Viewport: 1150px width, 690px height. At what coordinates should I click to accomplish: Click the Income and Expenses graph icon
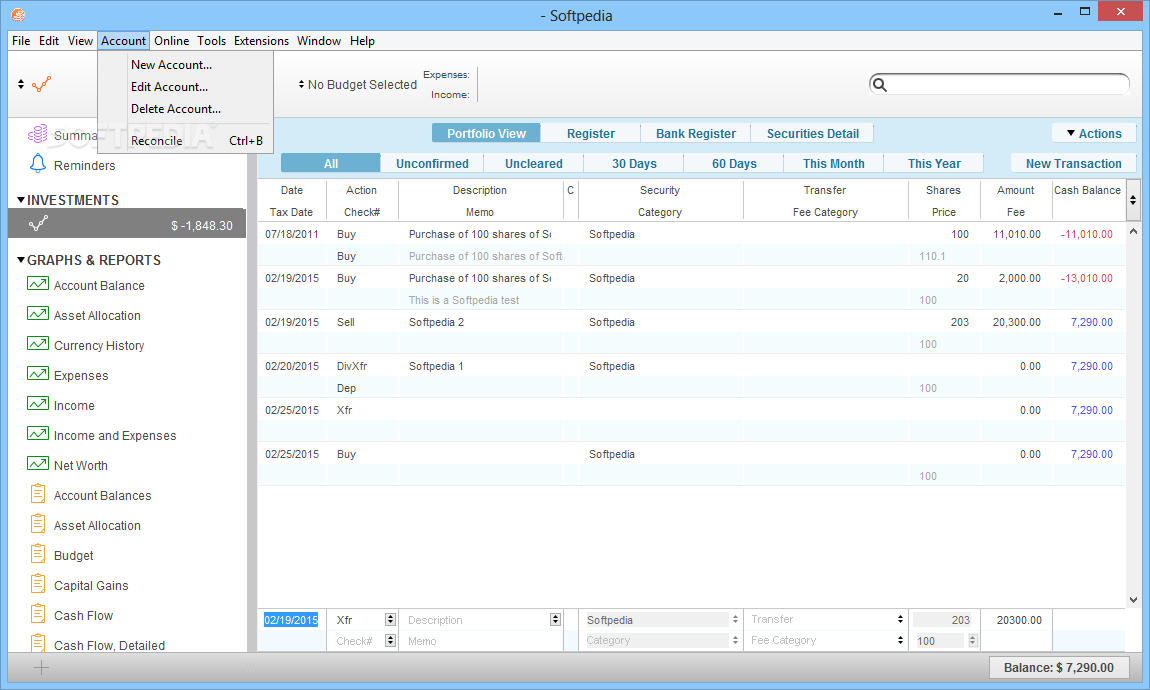[38, 434]
